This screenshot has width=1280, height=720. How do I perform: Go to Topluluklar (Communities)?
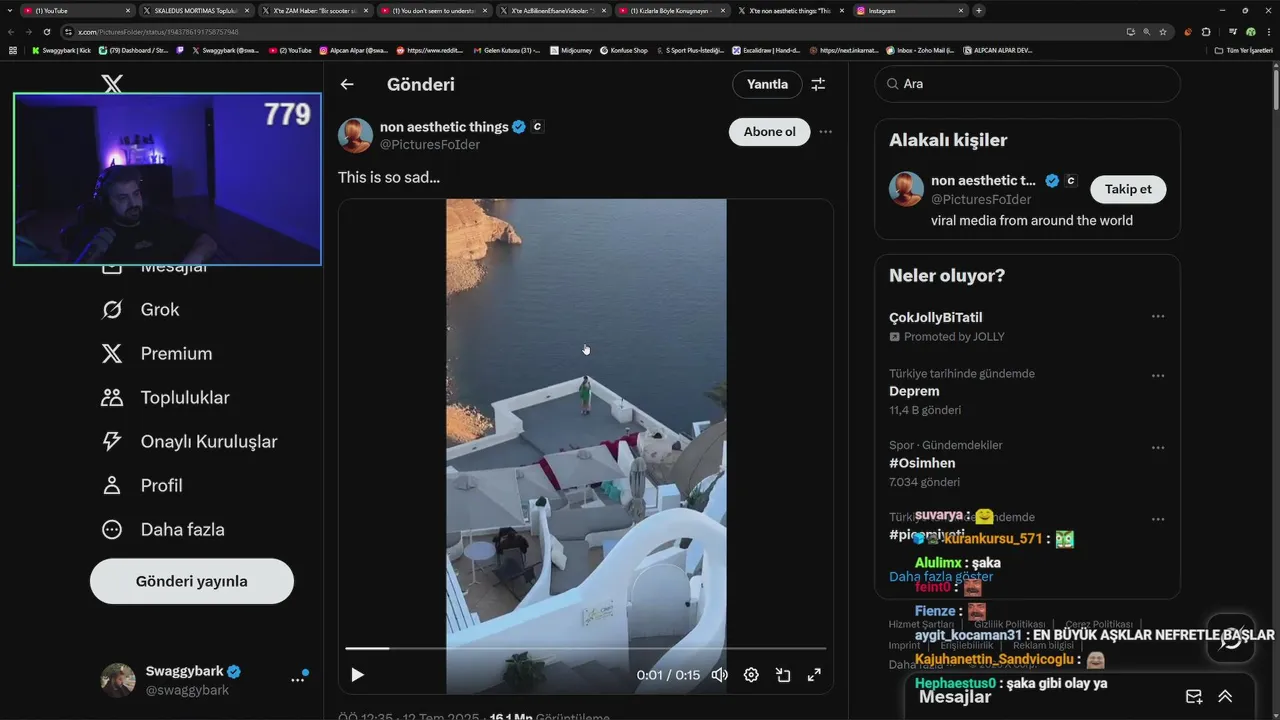[x=165, y=398]
